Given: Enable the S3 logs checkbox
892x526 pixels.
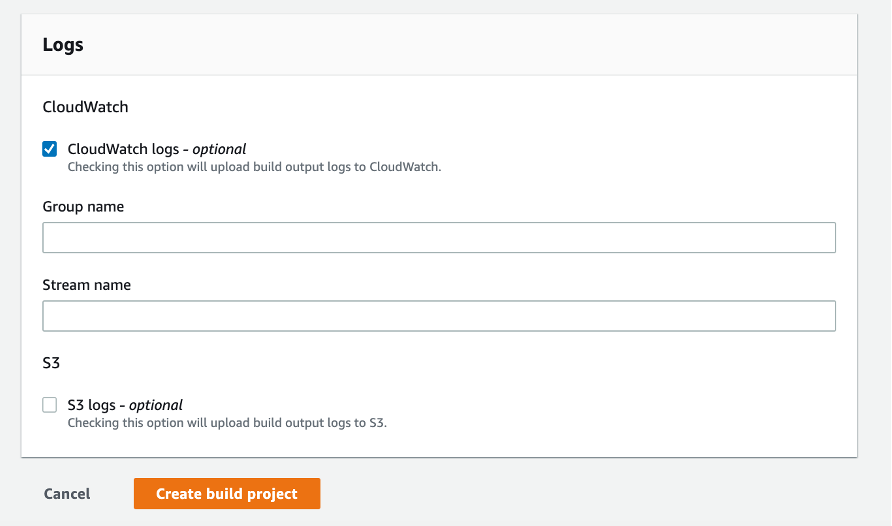Looking at the screenshot, I should pos(50,405).
